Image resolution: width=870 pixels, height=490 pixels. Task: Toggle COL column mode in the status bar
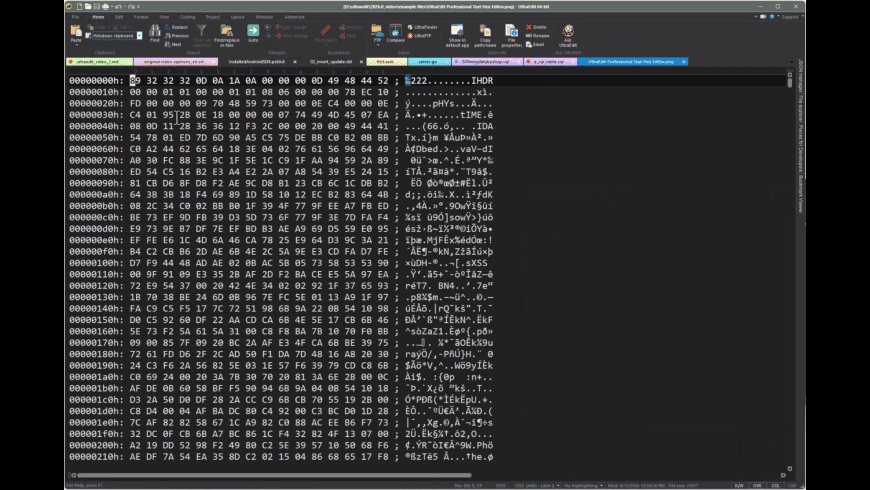775,486
